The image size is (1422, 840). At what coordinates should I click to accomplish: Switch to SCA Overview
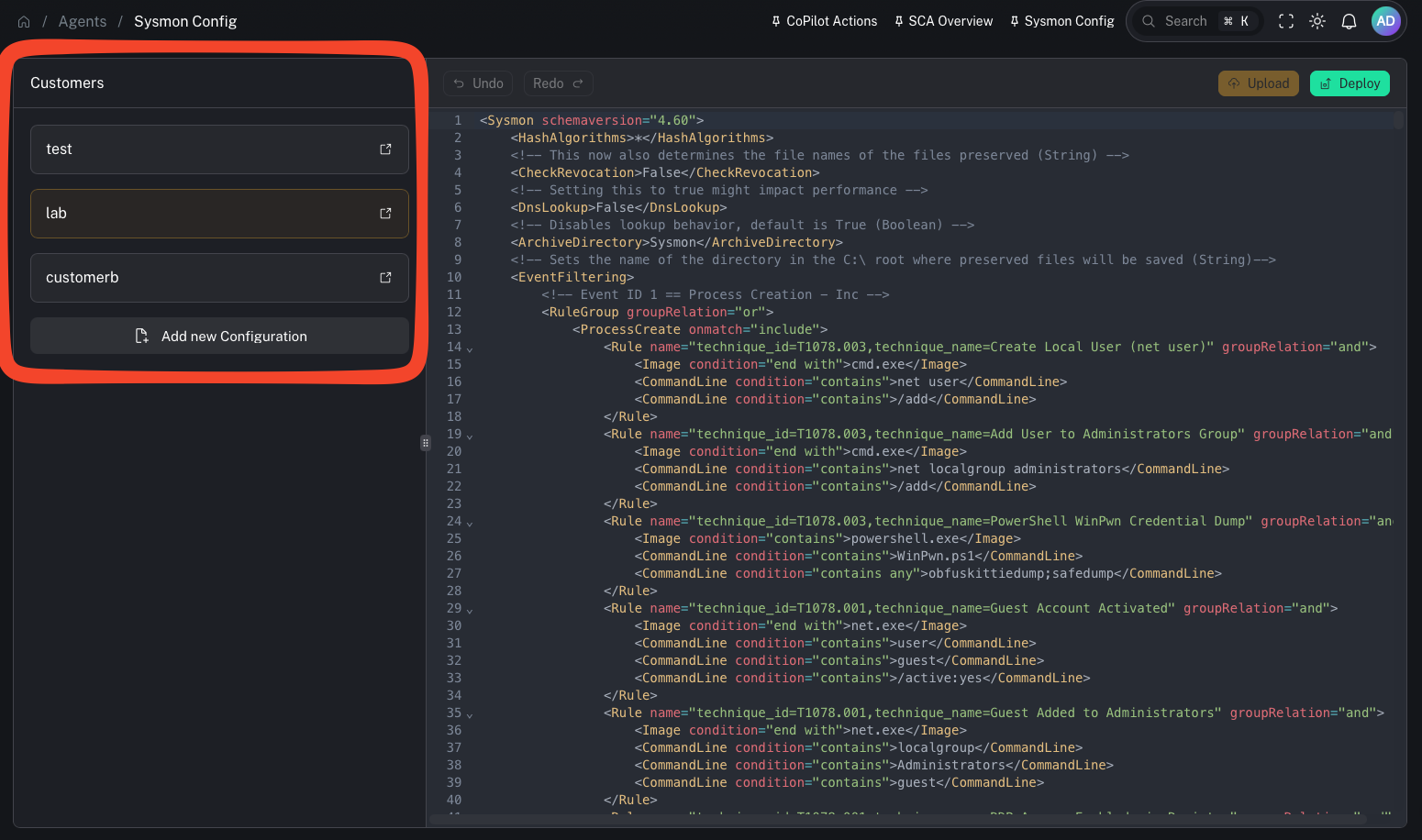pos(950,21)
